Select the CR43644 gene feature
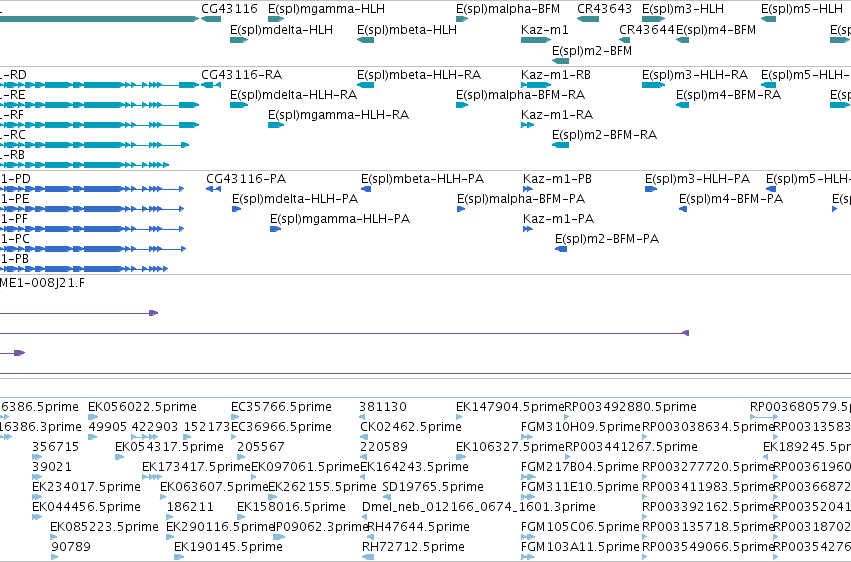This screenshot has width=851, height=562. coord(625,40)
